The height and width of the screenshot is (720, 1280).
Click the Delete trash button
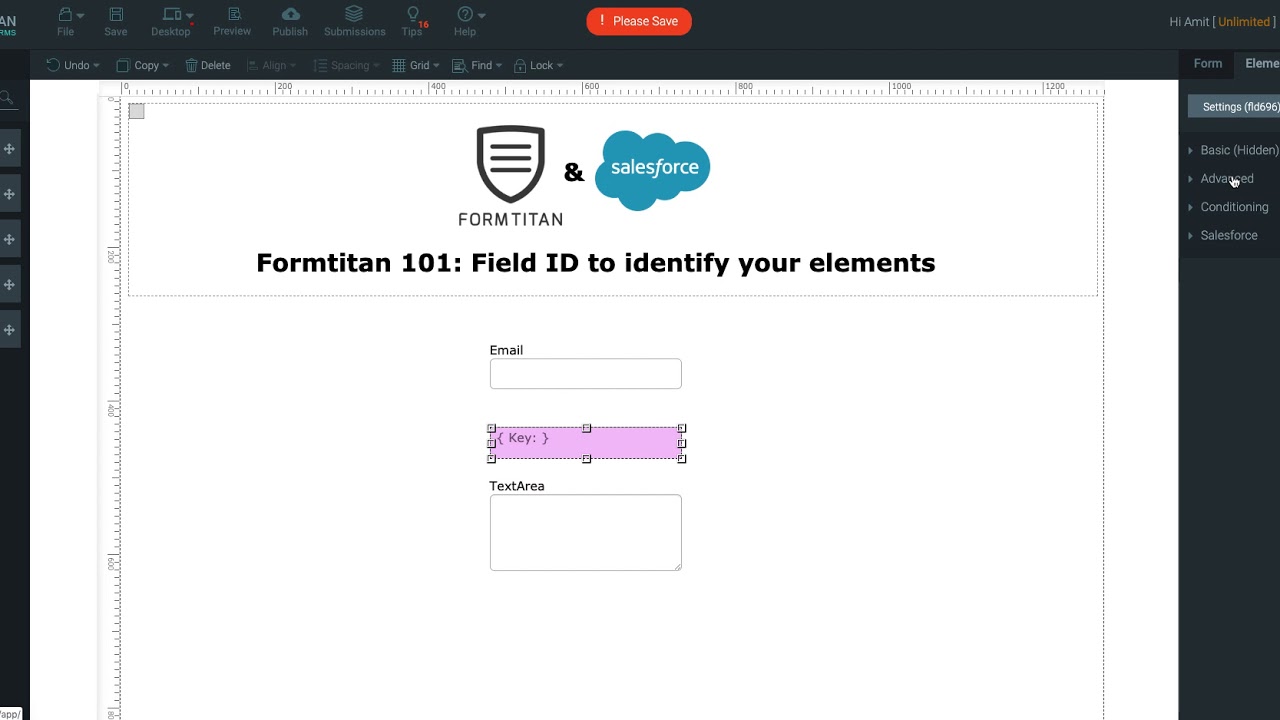[x=208, y=65]
